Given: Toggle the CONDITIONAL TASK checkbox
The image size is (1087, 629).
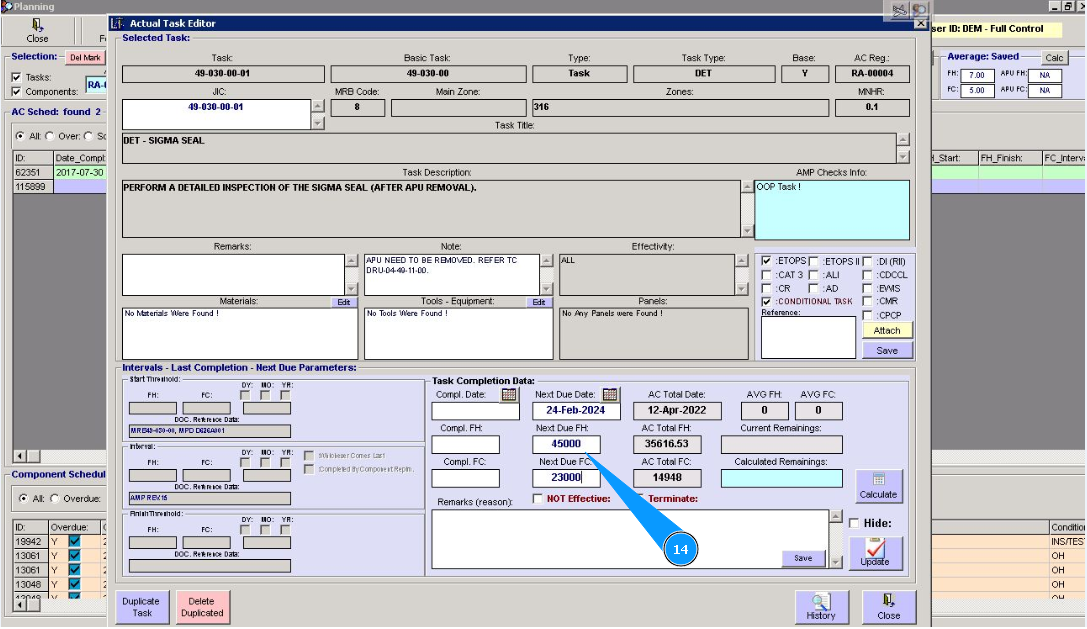Looking at the screenshot, I should (766, 302).
